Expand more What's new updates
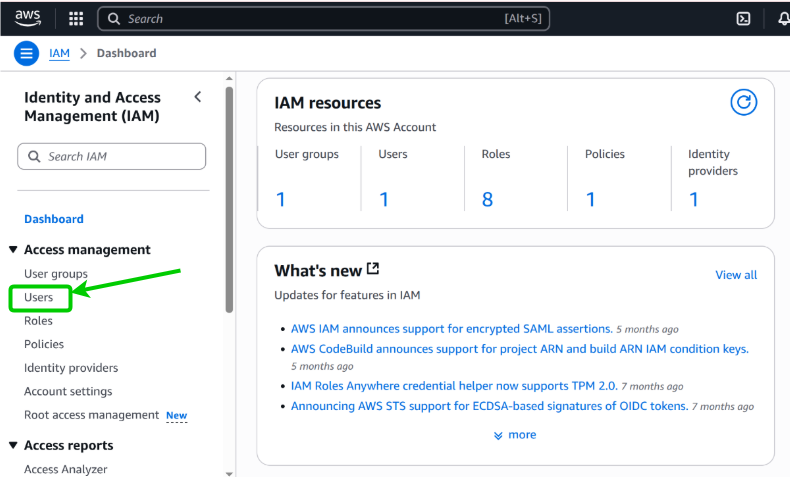Image resolution: width=790 pixels, height=477 pixels. pyautogui.click(x=515, y=435)
